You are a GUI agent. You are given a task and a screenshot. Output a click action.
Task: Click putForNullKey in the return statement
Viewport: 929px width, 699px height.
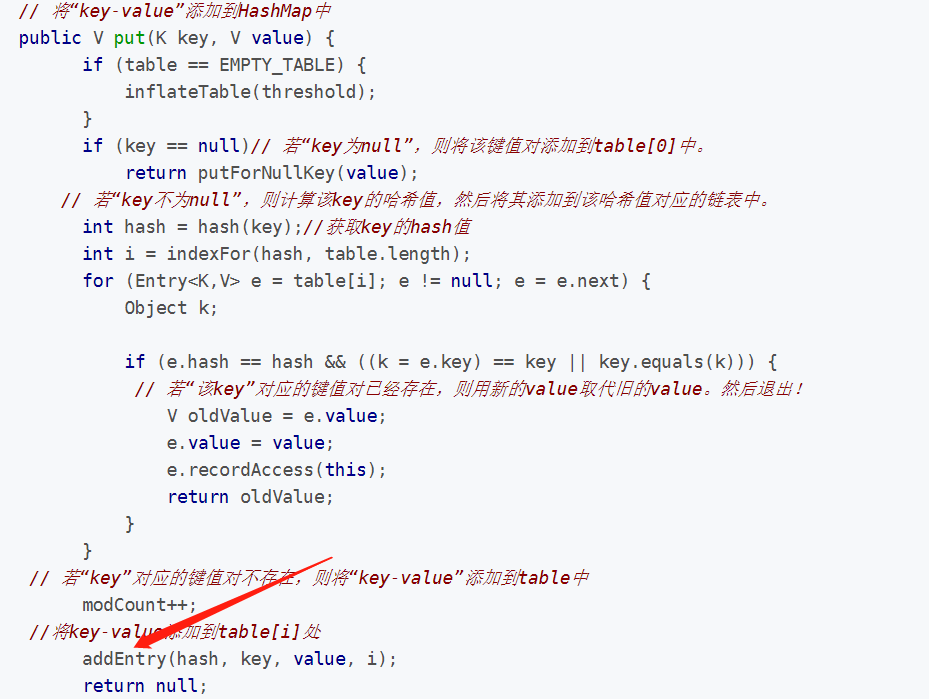coord(266,173)
